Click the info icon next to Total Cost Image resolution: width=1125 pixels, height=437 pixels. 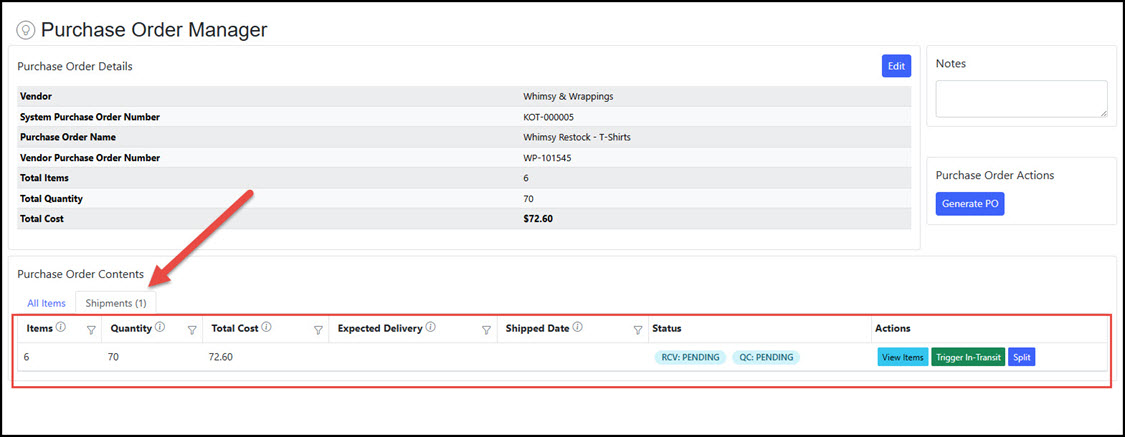[x=267, y=327]
